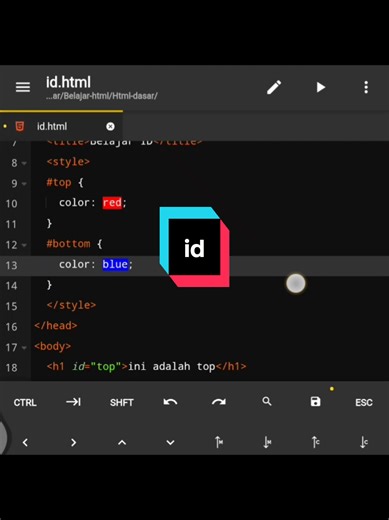Tap the CTRL key
Image resolution: width=389 pixels, height=520 pixels.
click(x=25, y=402)
